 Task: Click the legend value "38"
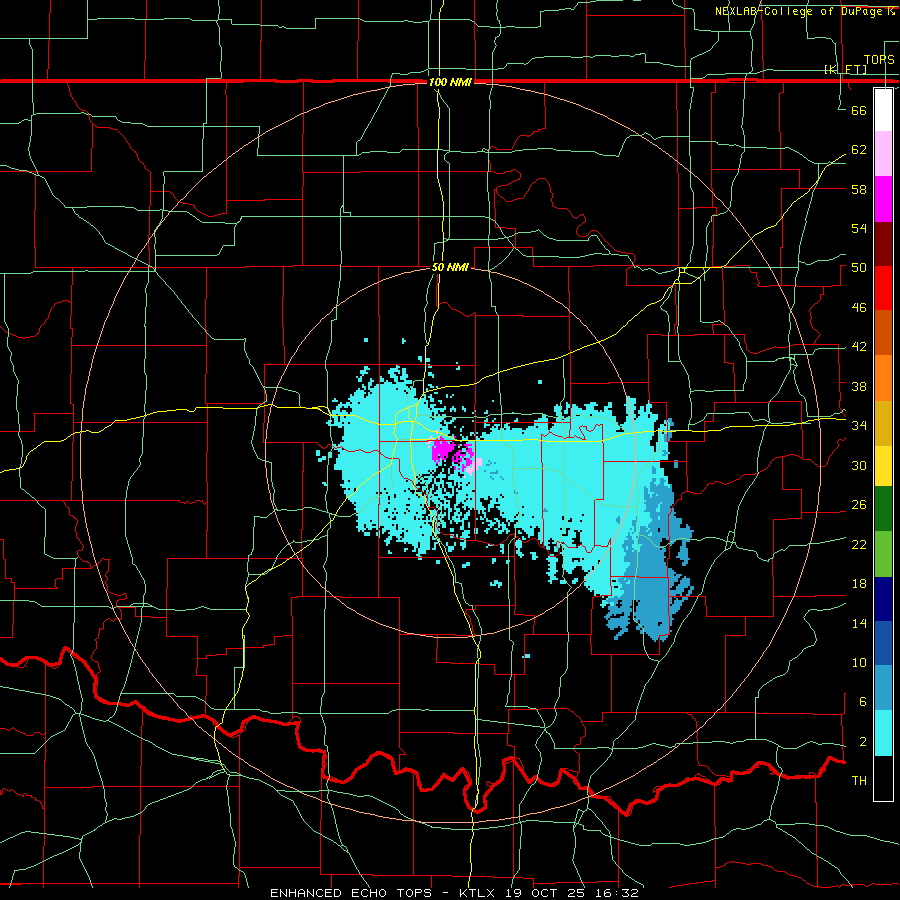859,386
